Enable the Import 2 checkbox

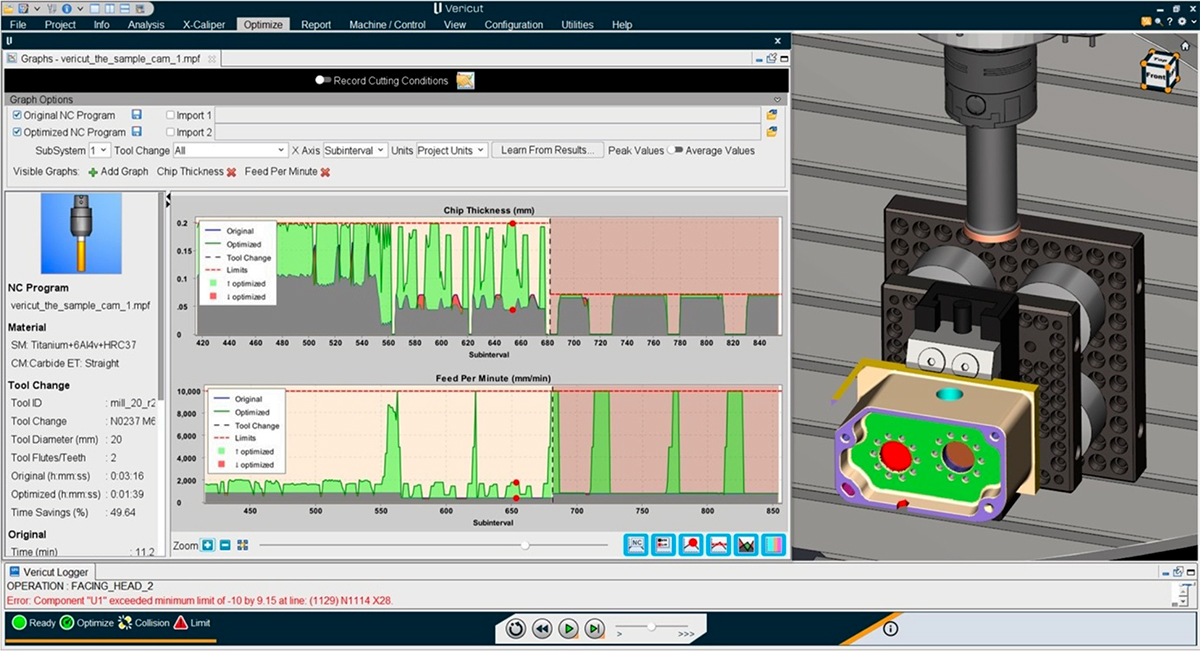click(170, 132)
